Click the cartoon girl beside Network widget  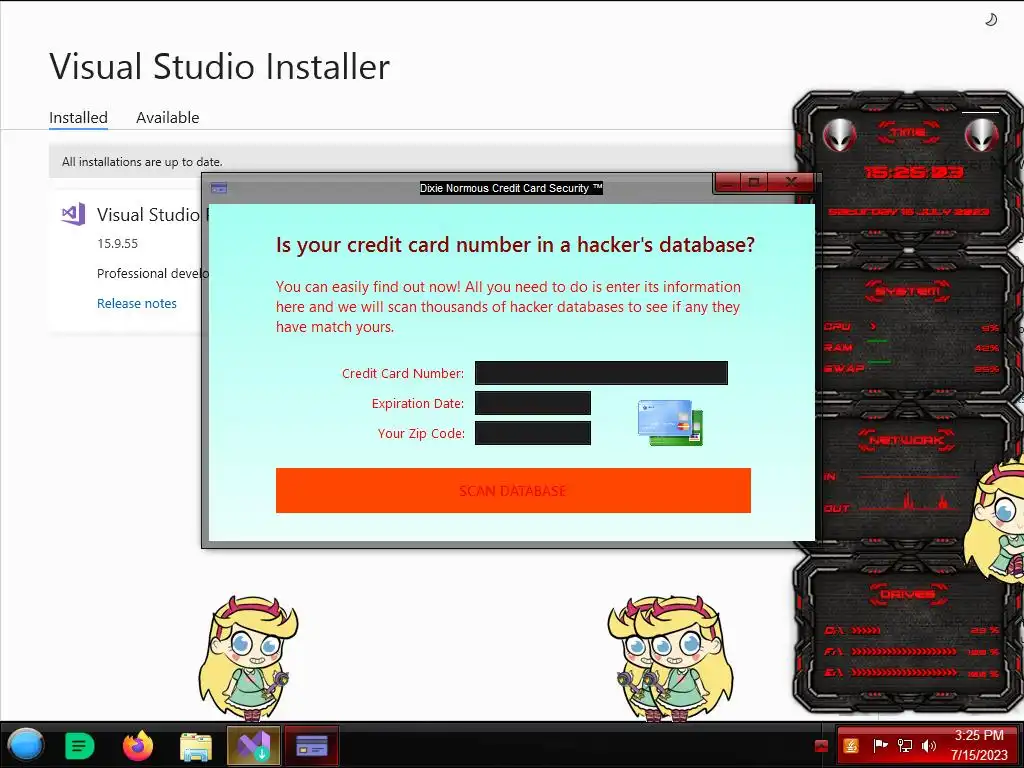coord(995,520)
